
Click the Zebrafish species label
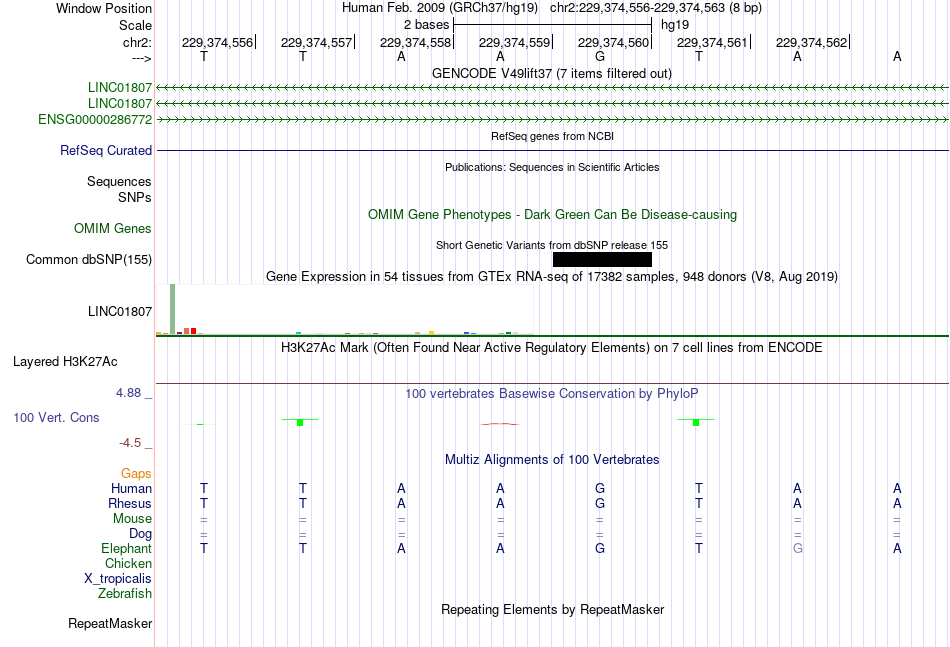125,593
